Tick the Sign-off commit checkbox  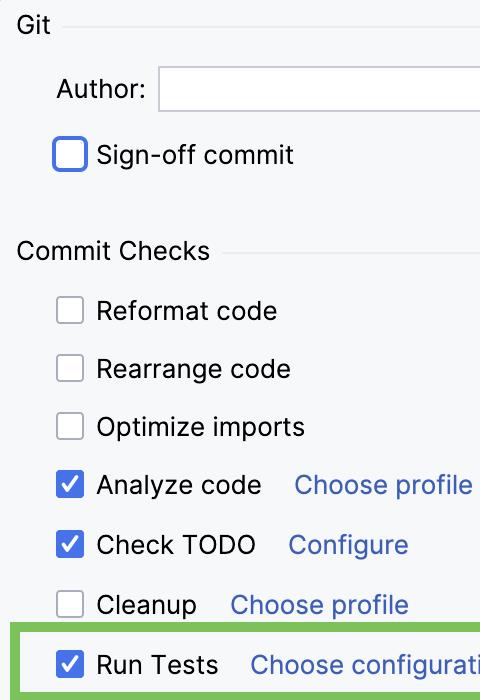(70, 154)
